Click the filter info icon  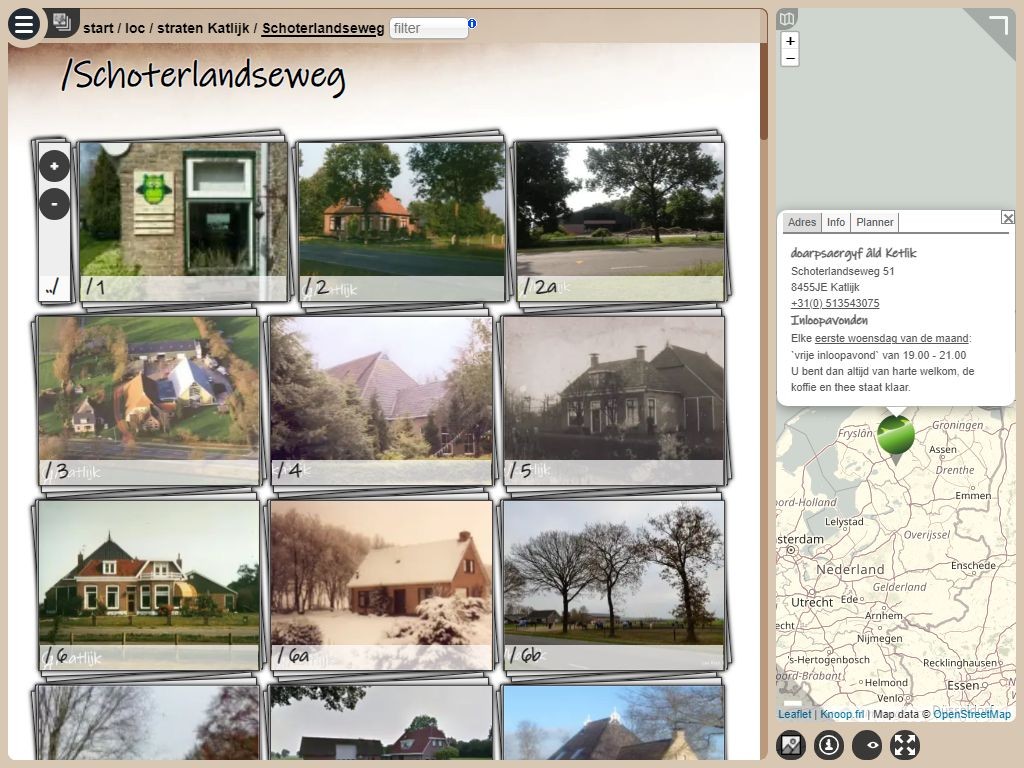pos(472,24)
